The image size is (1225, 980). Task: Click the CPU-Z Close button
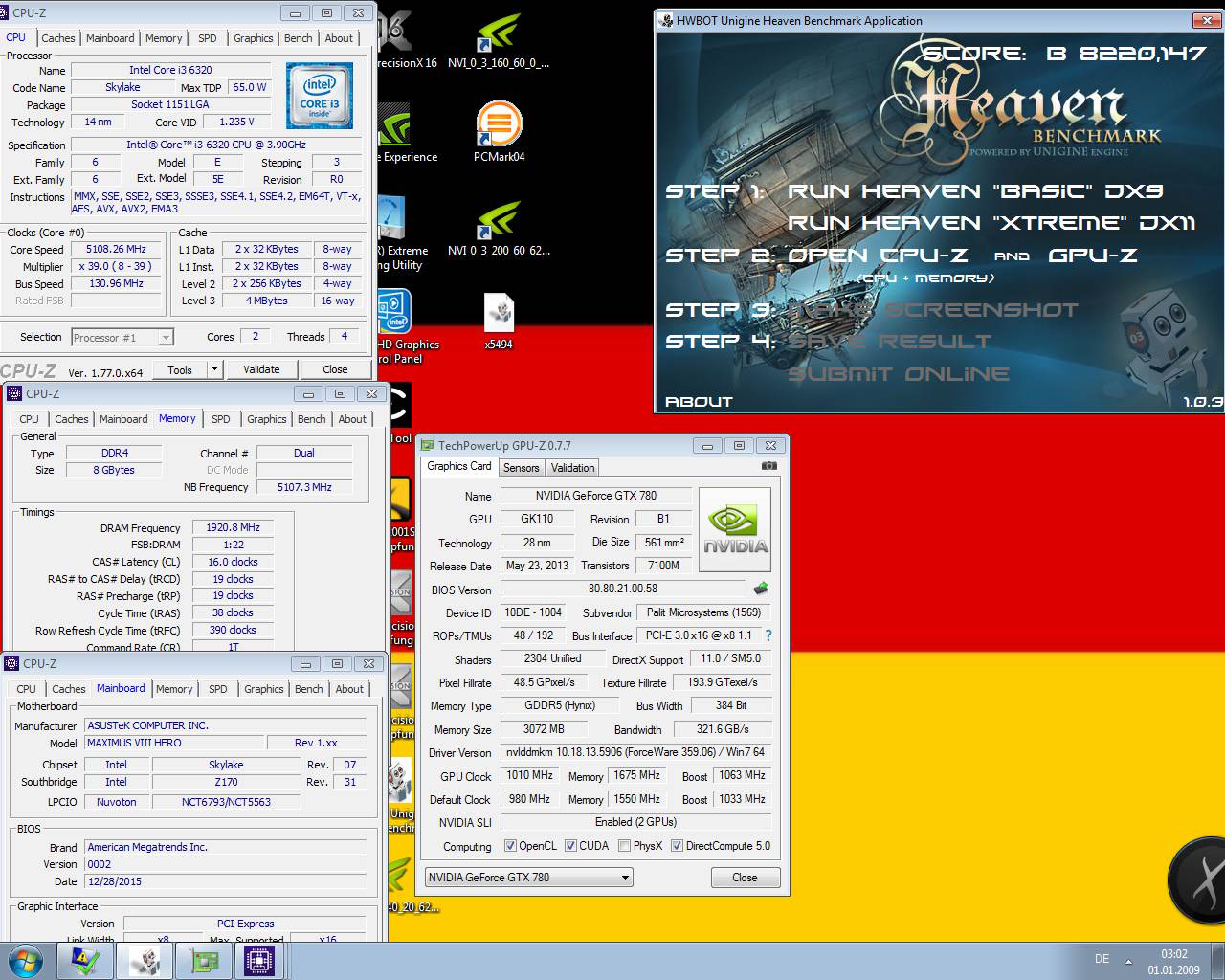coord(335,369)
